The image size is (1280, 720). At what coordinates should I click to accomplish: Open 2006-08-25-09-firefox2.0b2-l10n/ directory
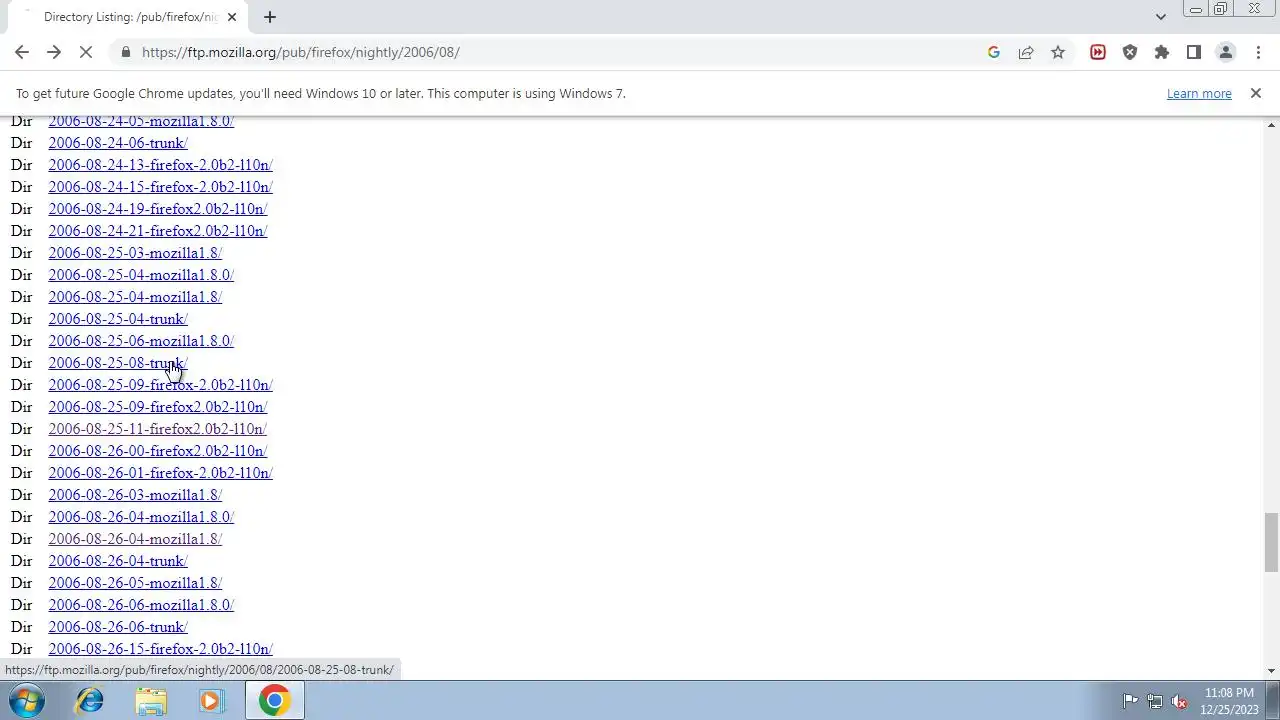tap(158, 407)
